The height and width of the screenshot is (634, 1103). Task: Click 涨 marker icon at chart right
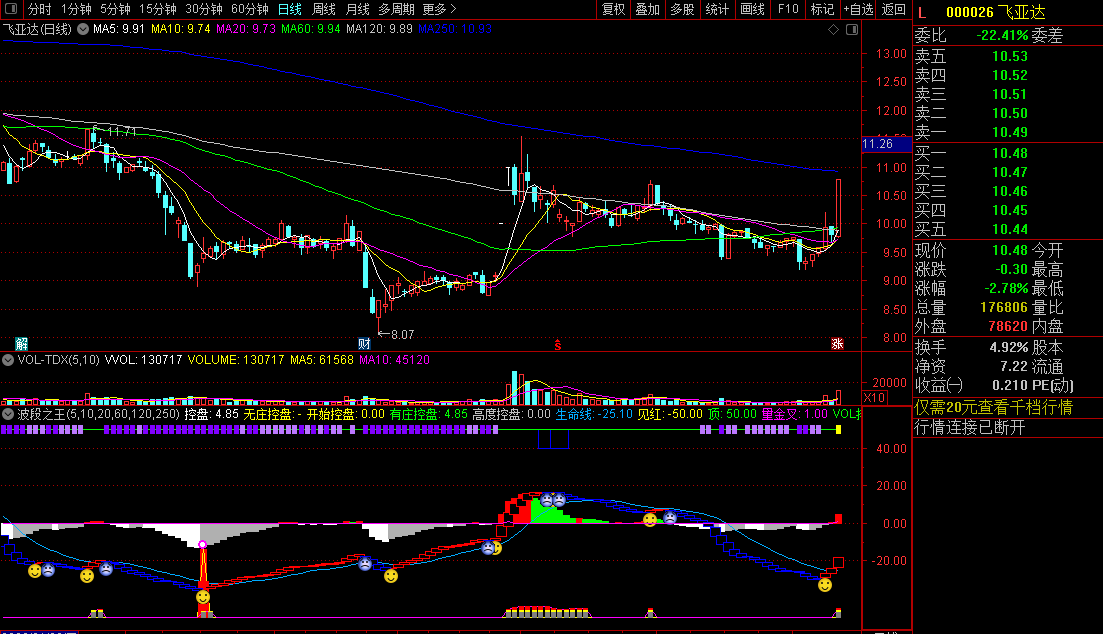(837, 343)
